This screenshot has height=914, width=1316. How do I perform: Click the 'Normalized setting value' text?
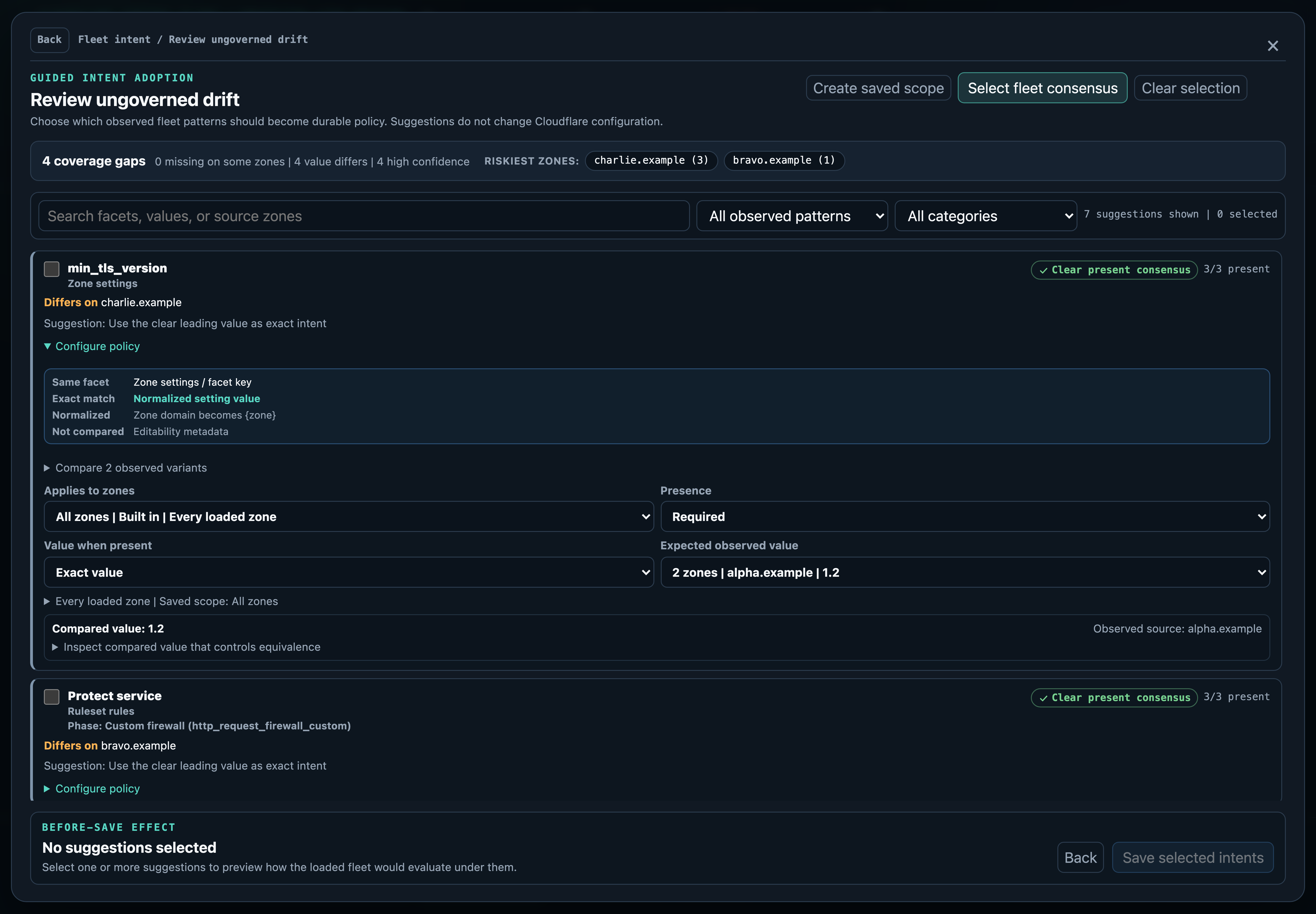point(196,399)
